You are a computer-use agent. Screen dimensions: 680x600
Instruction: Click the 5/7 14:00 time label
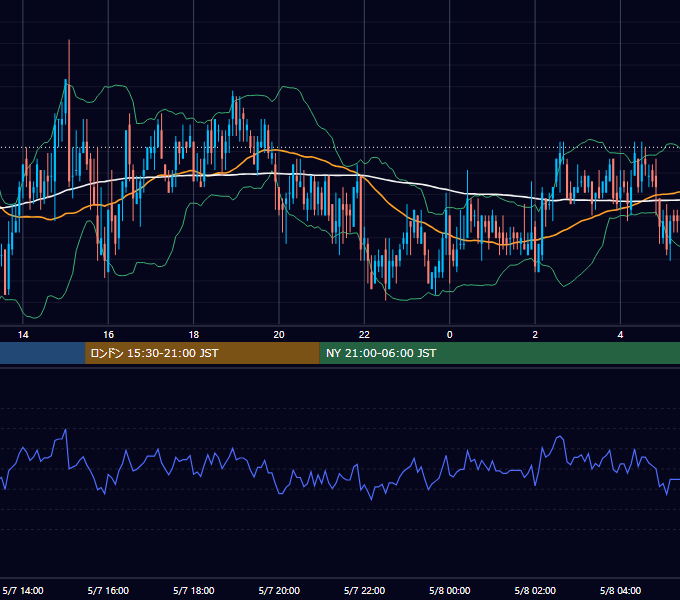23,591
